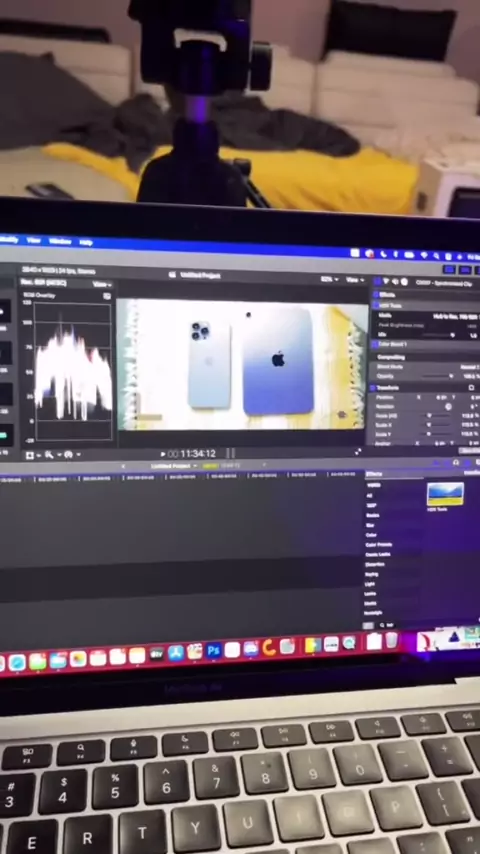
Task: Click the Transform on-screen controls icon
Action: pyautogui.click(x=471, y=388)
